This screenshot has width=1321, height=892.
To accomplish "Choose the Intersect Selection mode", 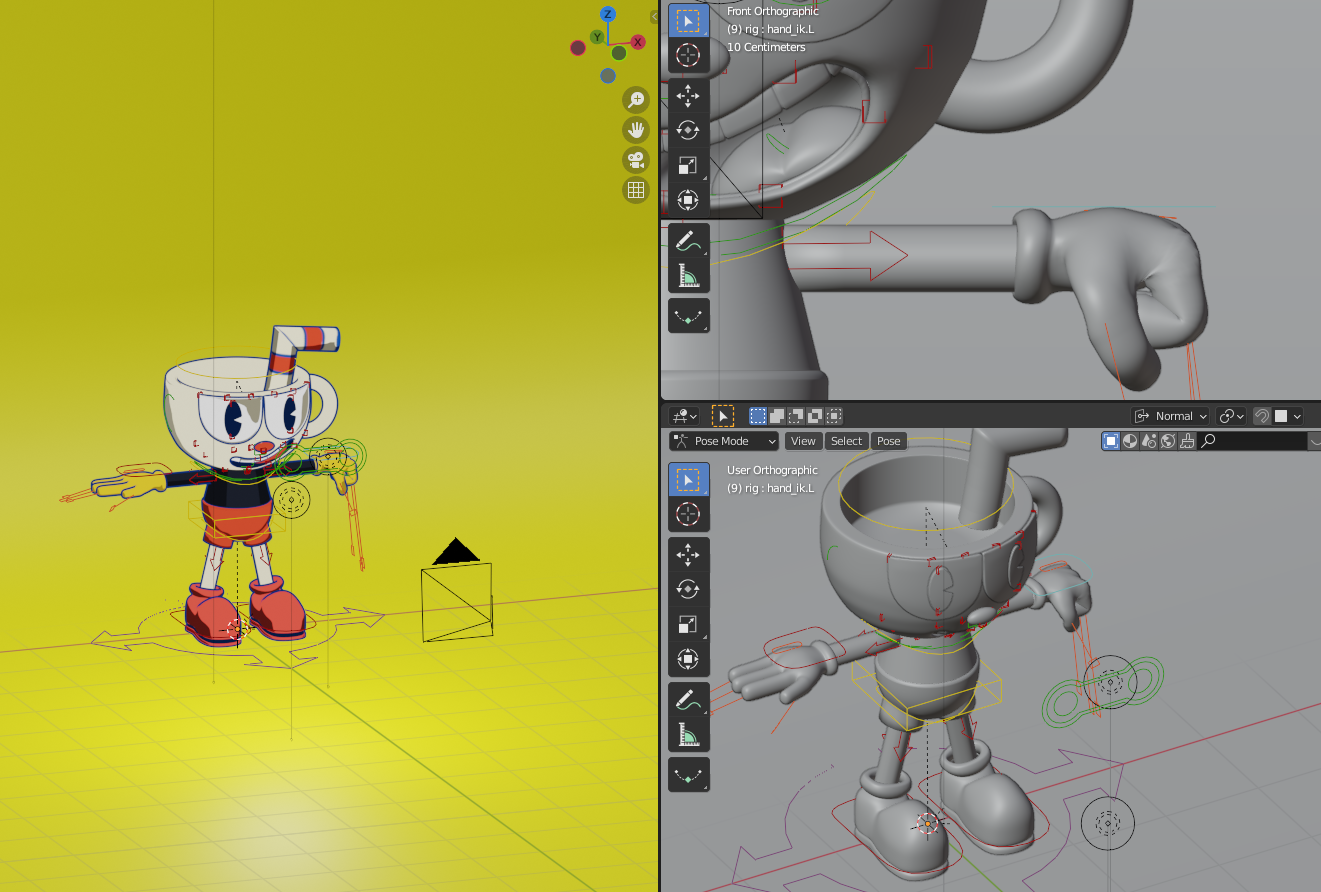I will coord(834,416).
